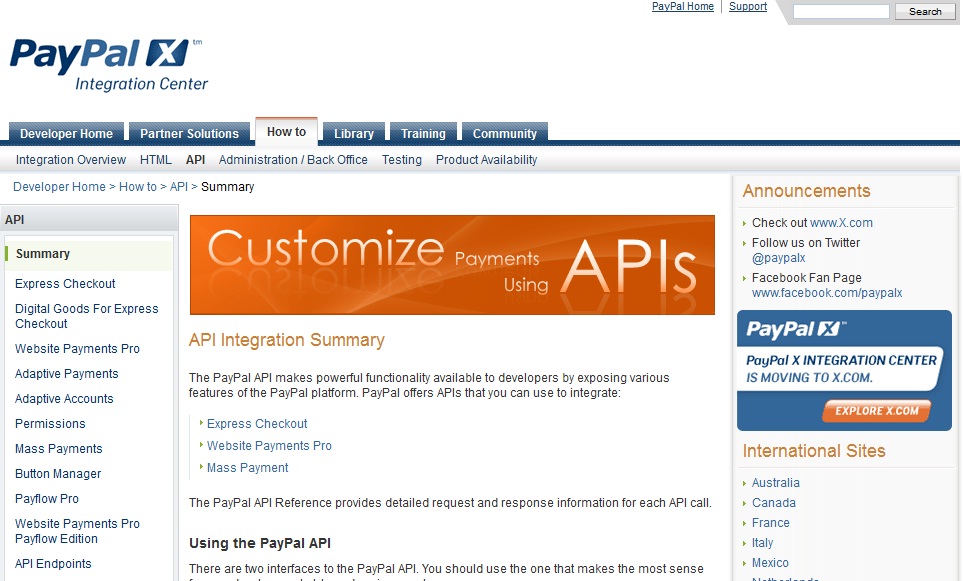Follow the Mass Payment article link

click(248, 468)
